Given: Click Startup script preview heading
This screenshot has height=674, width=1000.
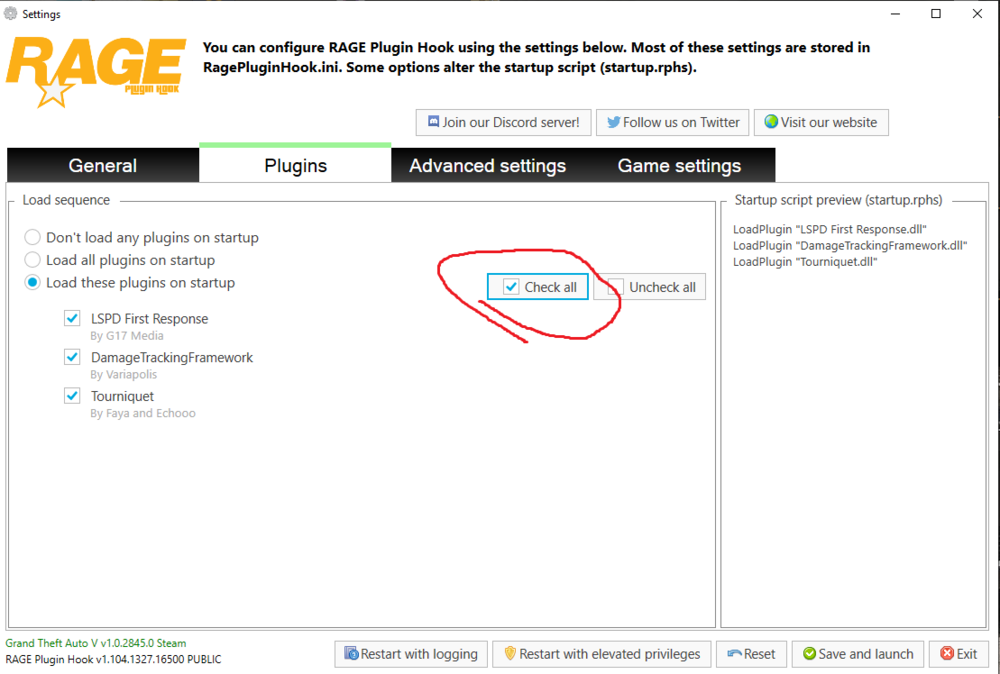Looking at the screenshot, I should click(x=838, y=200).
